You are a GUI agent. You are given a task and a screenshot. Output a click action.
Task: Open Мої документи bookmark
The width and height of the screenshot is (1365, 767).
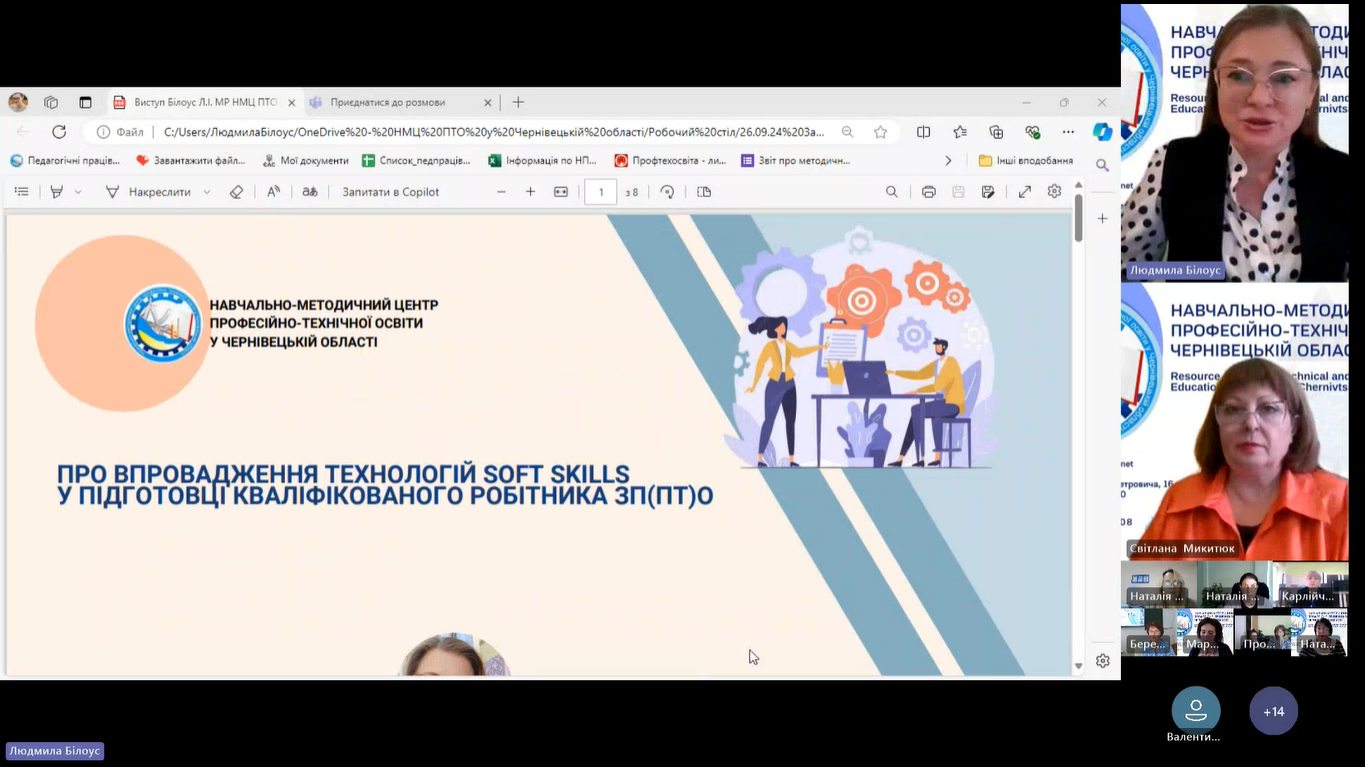[x=306, y=160]
